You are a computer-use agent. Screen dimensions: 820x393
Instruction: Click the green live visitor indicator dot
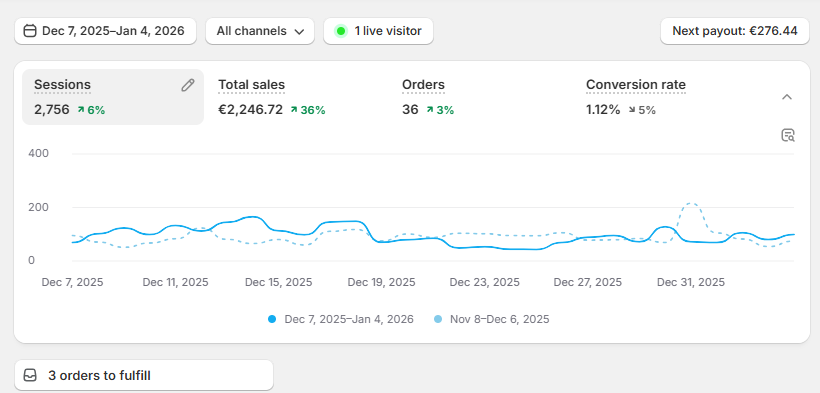click(x=341, y=31)
